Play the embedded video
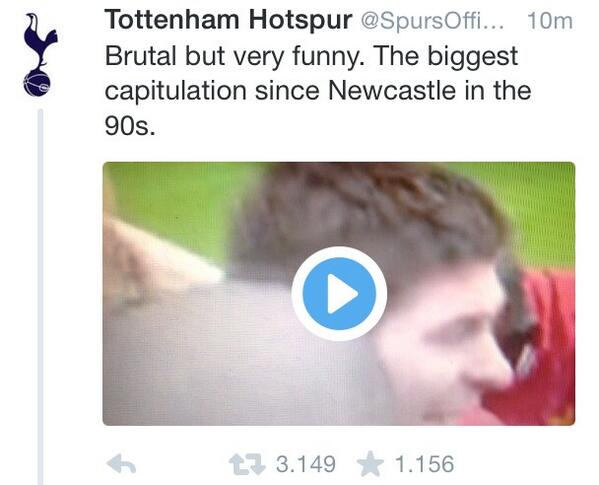This screenshot has width=599, height=485. 339,293
